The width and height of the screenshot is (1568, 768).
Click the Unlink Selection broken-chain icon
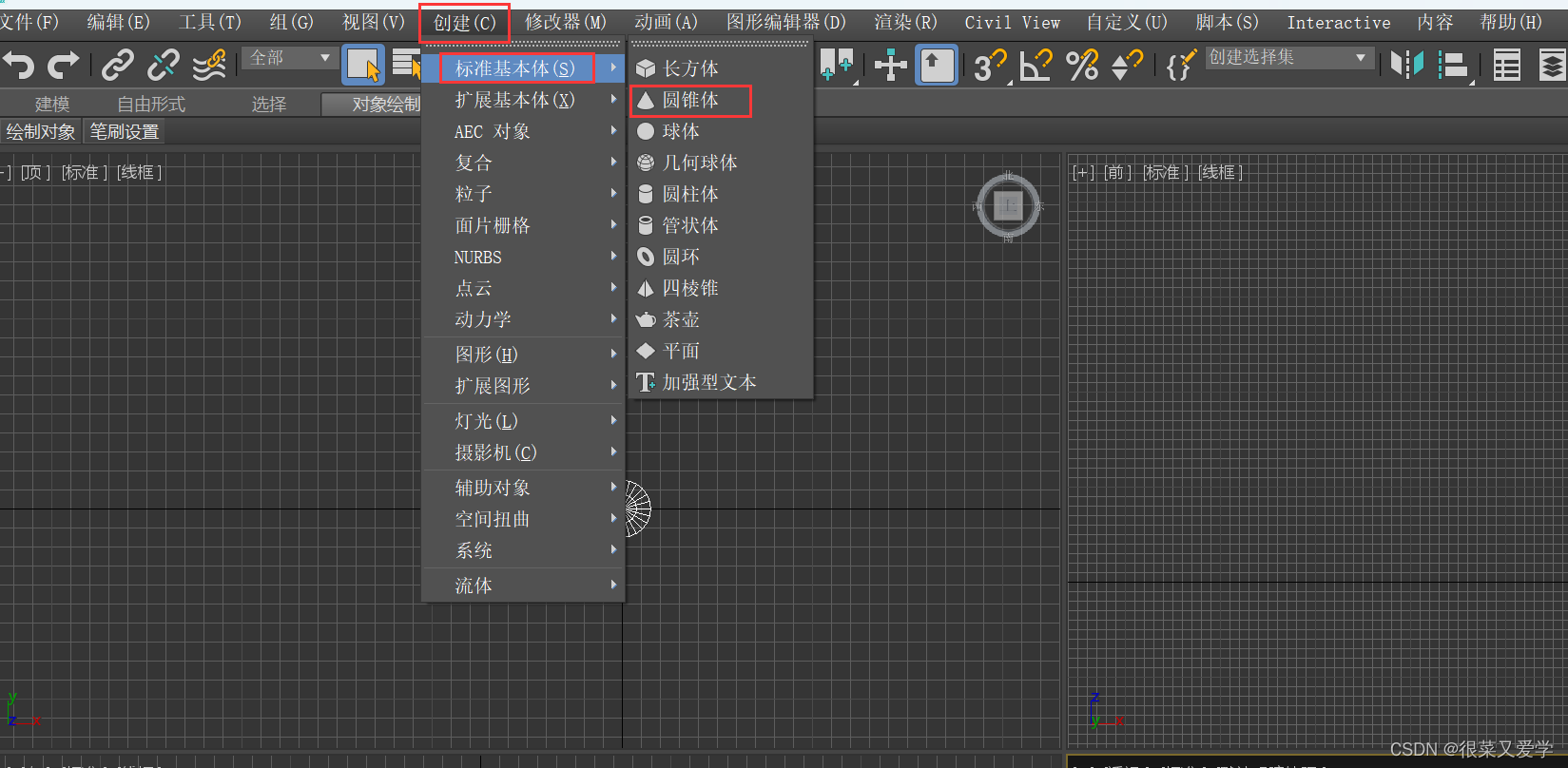163,65
